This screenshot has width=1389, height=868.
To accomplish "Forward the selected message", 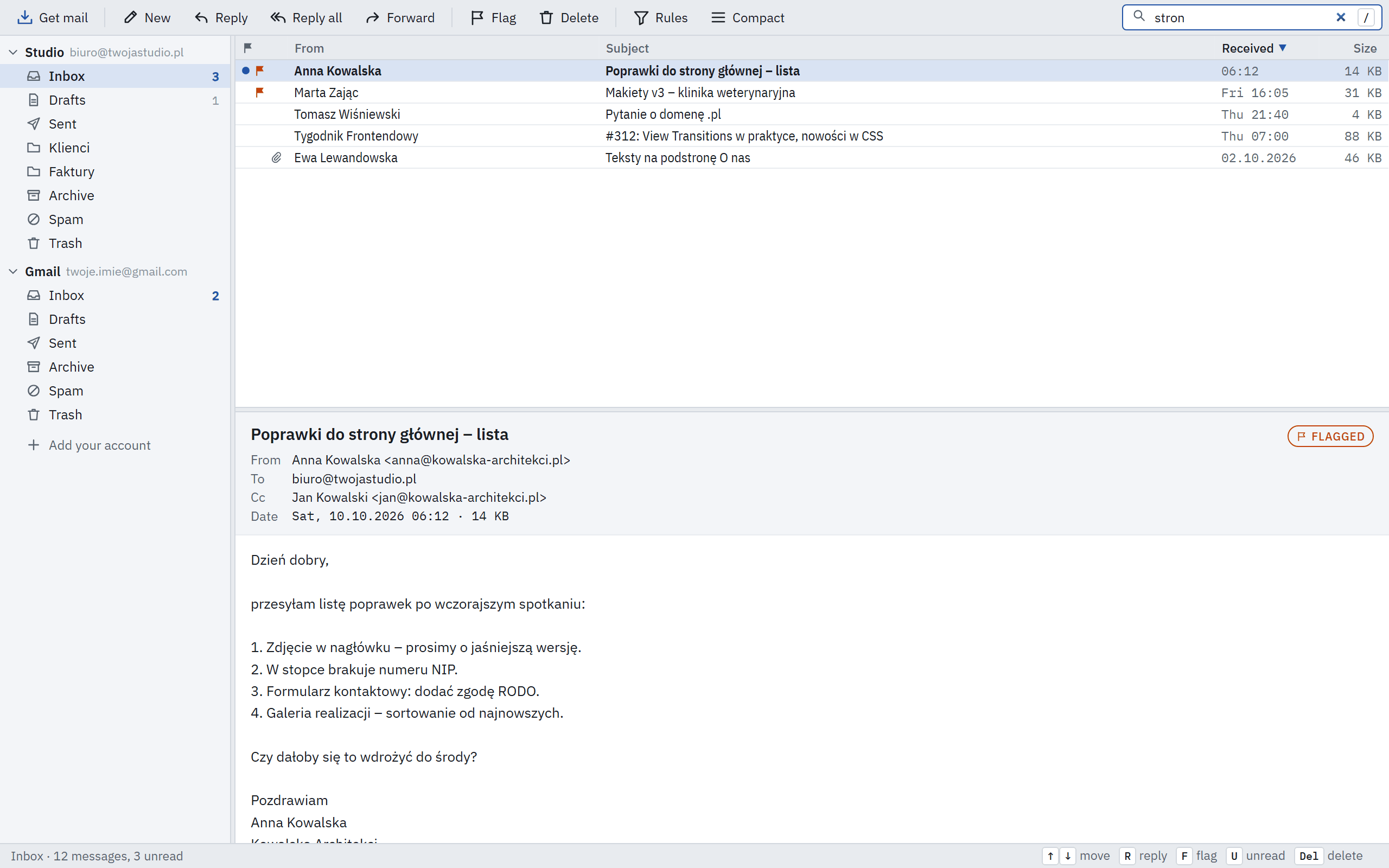I will tap(400, 18).
